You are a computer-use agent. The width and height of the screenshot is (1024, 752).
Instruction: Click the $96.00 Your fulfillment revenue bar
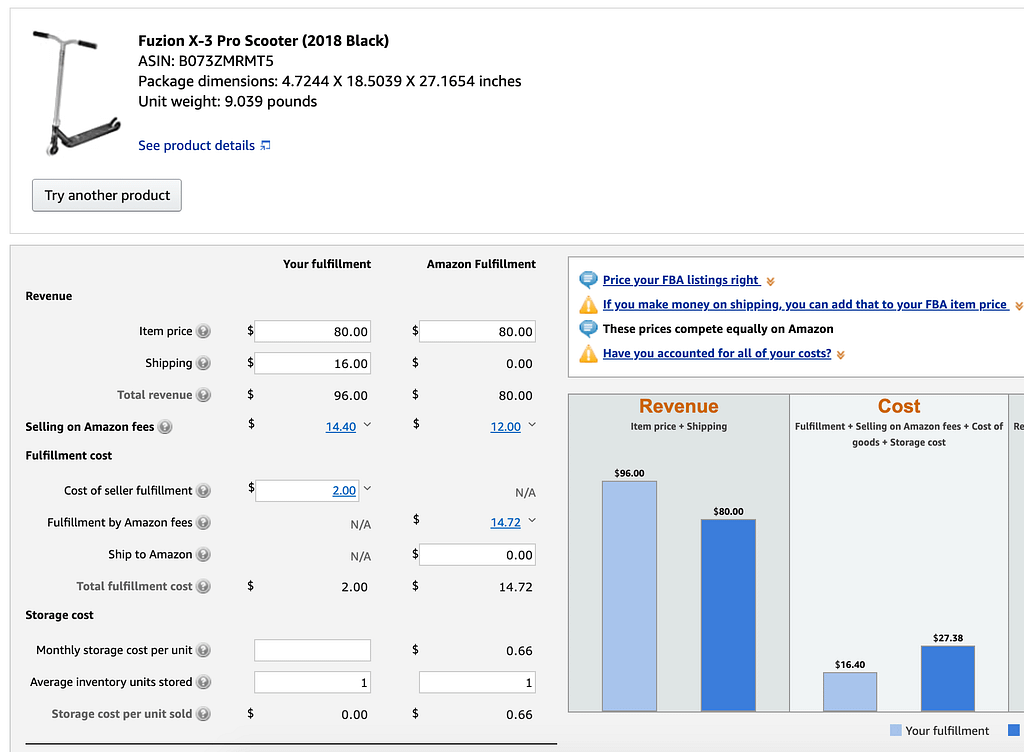[x=630, y=596]
